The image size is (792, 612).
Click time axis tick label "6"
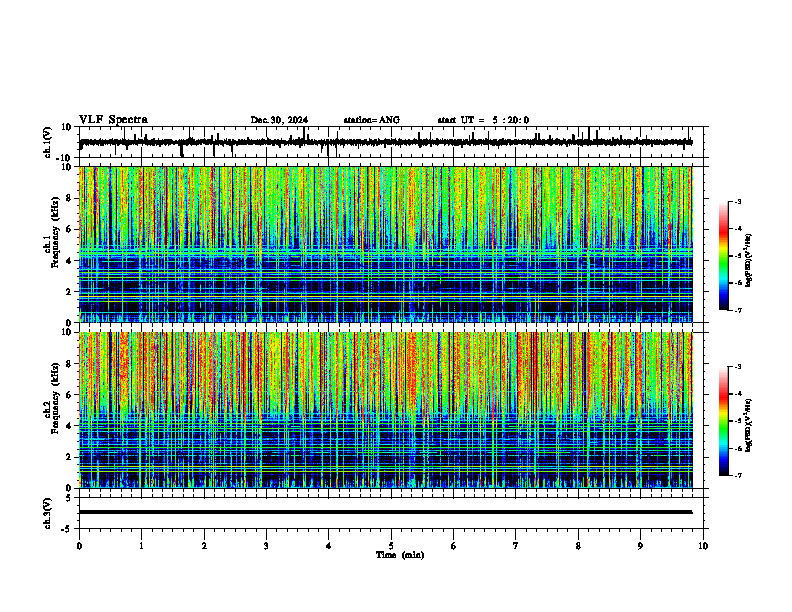(x=454, y=546)
